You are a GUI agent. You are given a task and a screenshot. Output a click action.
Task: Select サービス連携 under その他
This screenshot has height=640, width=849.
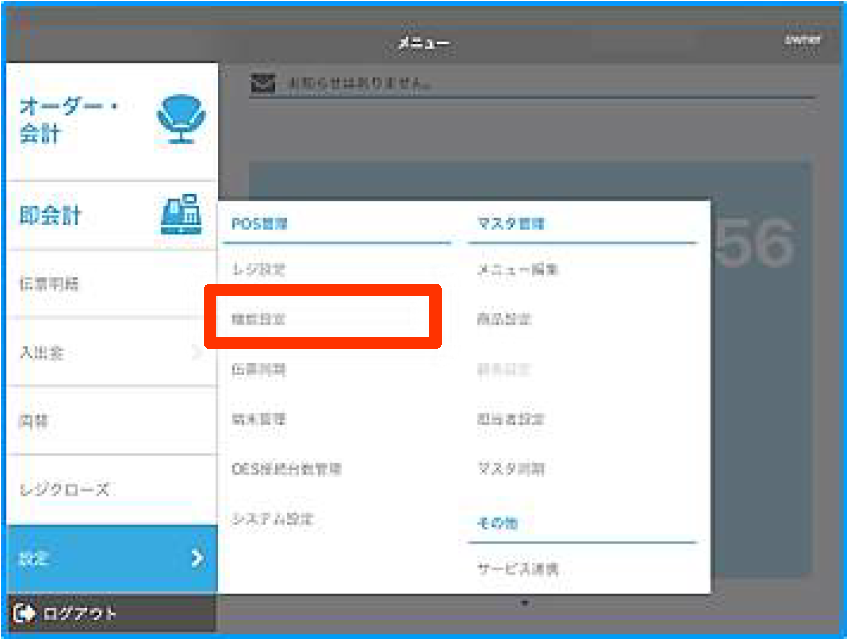pyautogui.click(x=517, y=570)
